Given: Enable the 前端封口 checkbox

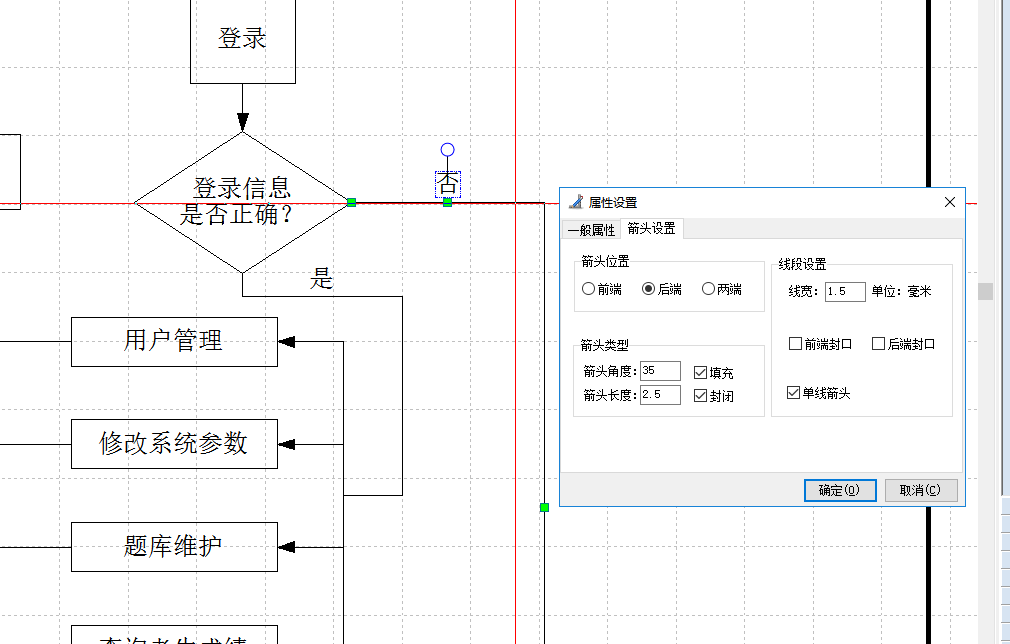Looking at the screenshot, I should pyautogui.click(x=795, y=344).
